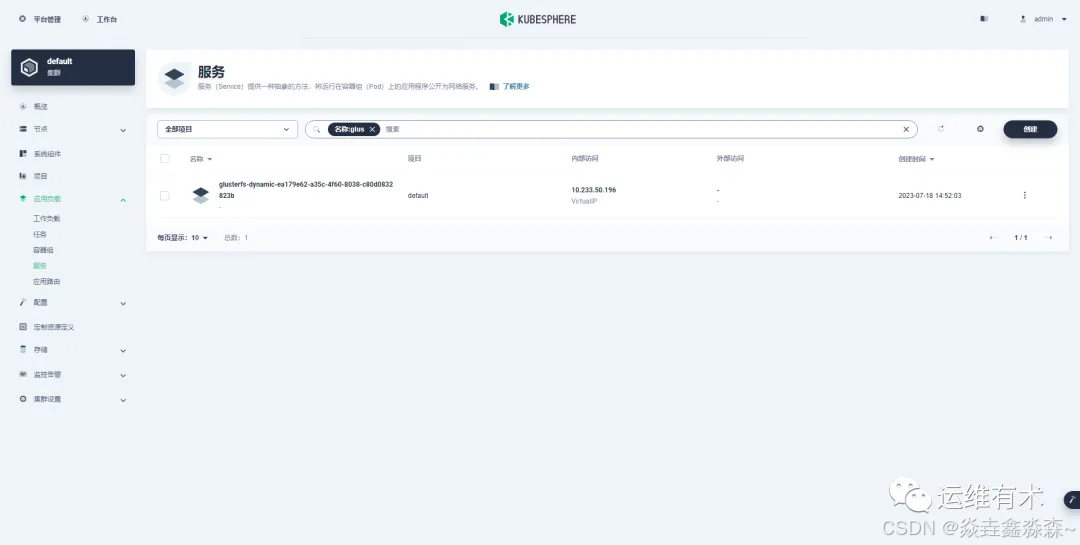
Task: Click the default project cell
Action: pyautogui.click(x=417, y=196)
